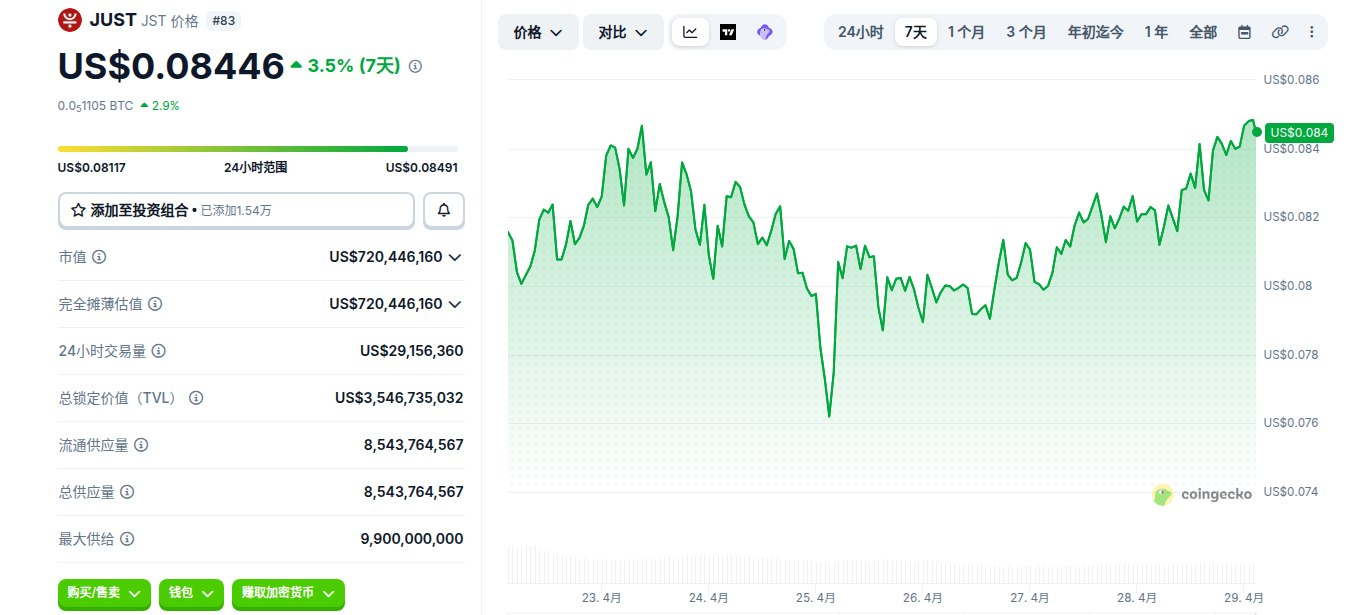Screen dimensions: 1360x615
Task: Click info icon next to 总供应量
Action: pos(127,492)
